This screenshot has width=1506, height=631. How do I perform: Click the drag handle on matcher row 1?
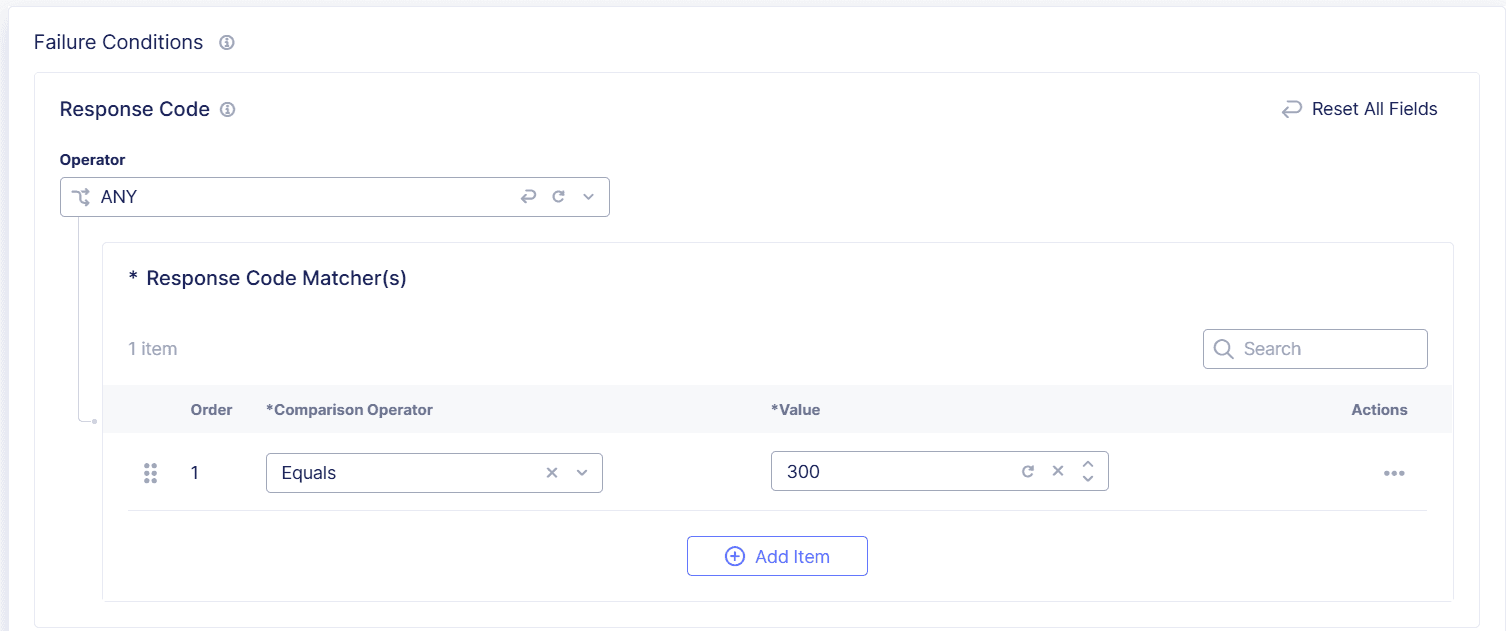click(x=150, y=472)
